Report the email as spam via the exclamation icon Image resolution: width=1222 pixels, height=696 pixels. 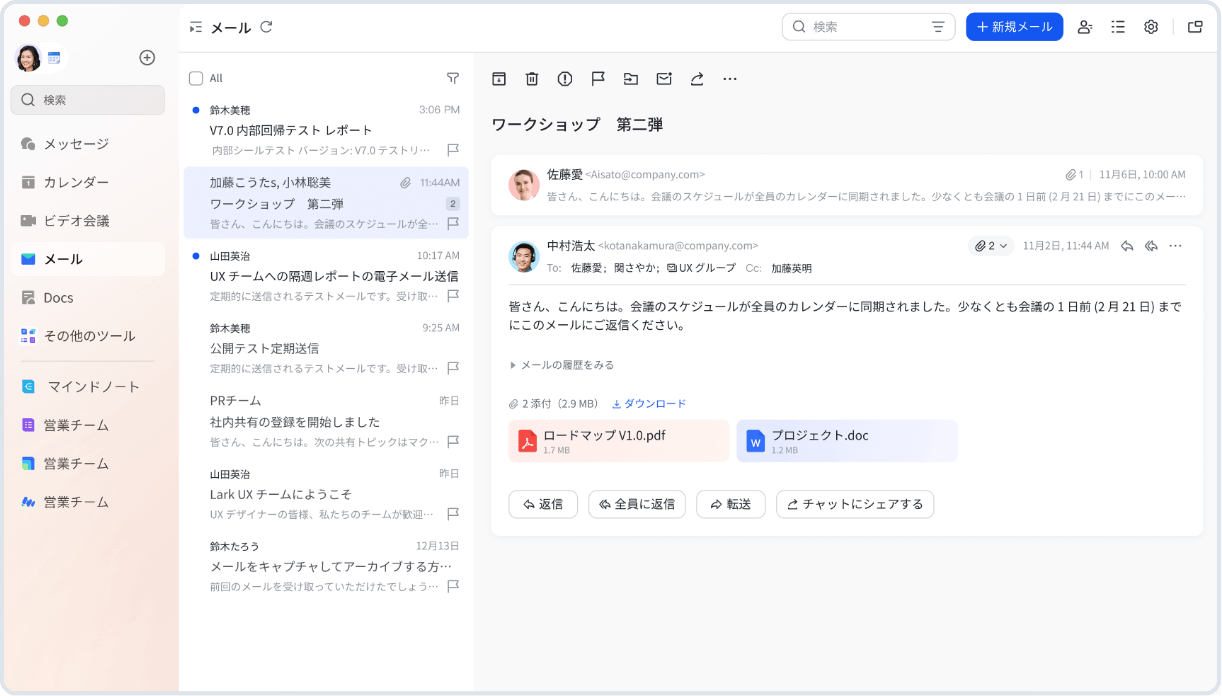565,79
